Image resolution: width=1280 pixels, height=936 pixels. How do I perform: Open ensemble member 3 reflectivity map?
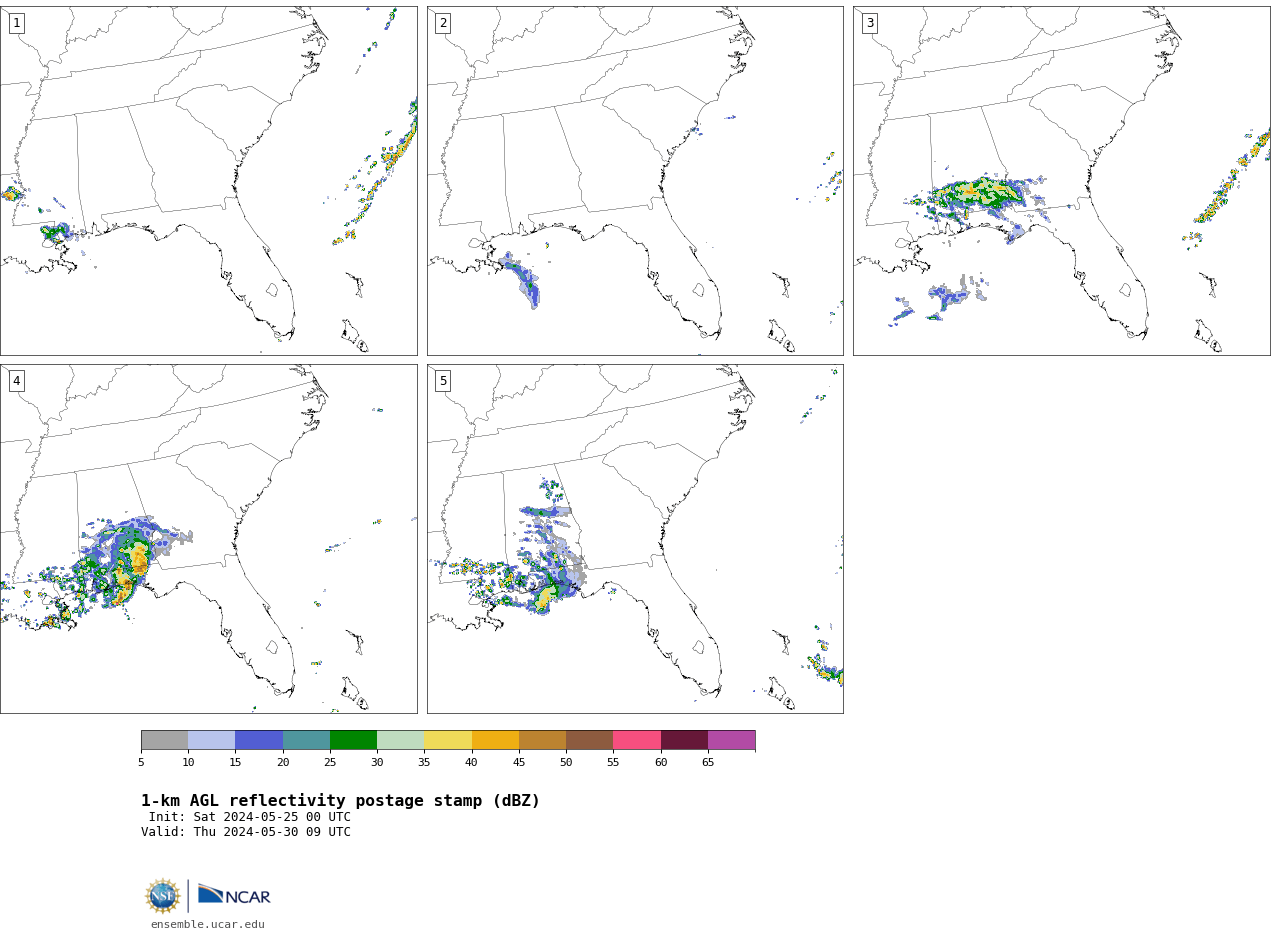click(1061, 181)
